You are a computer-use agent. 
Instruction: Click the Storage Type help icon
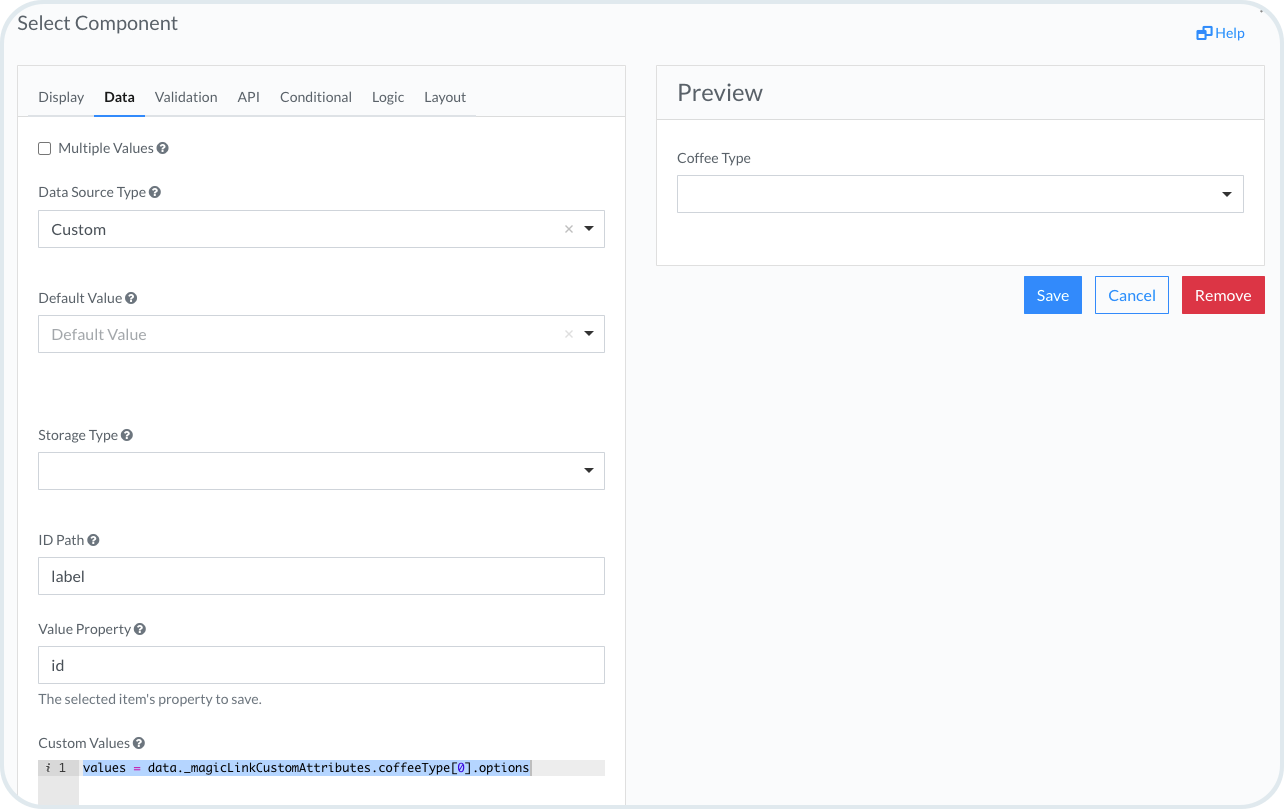click(127, 436)
